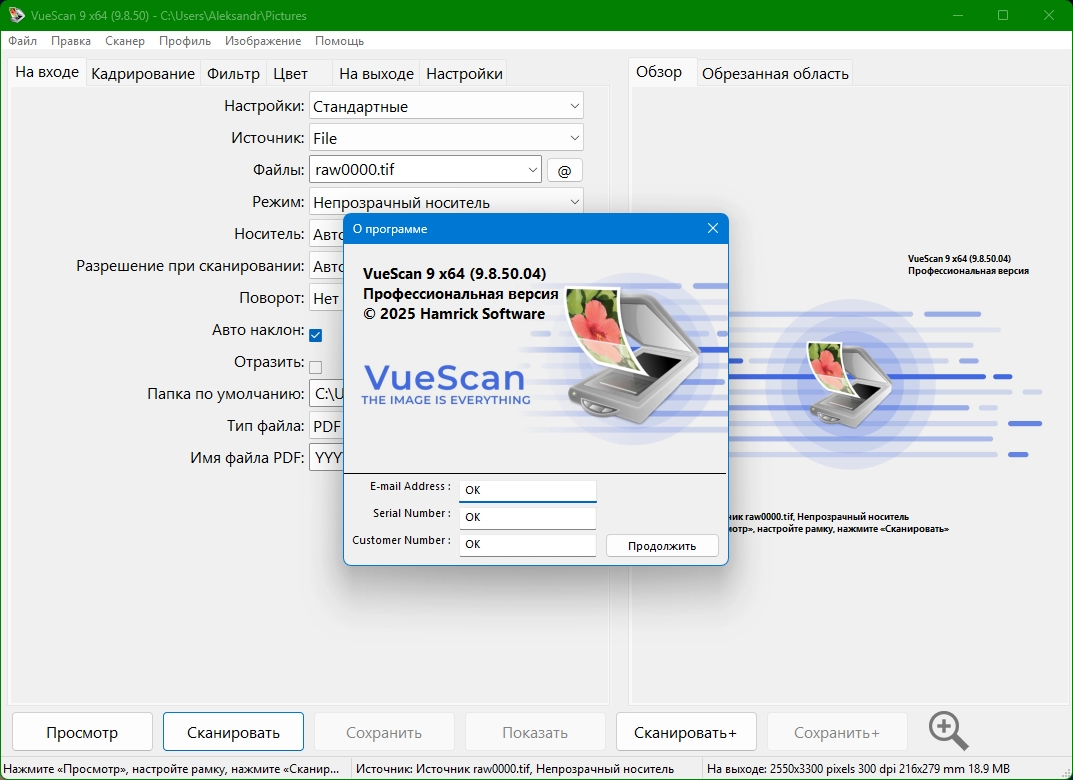Click VueScan app icon in title bar
The width and height of the screenshot is (1073, 780).
click(x=16, y=15)
